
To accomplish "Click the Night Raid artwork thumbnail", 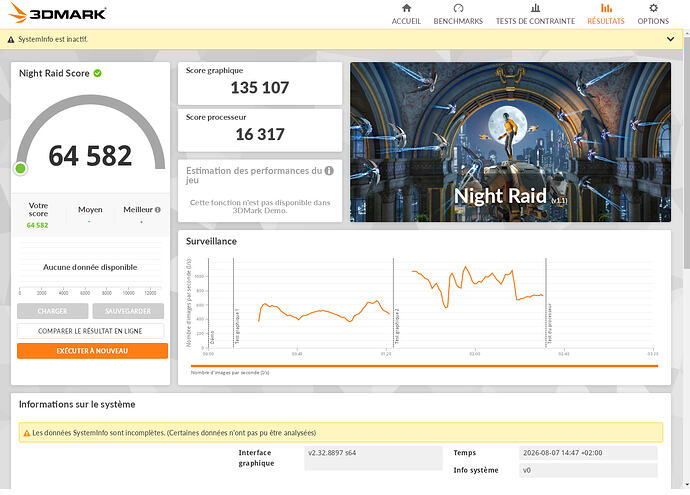I will (x=510, y=142).
